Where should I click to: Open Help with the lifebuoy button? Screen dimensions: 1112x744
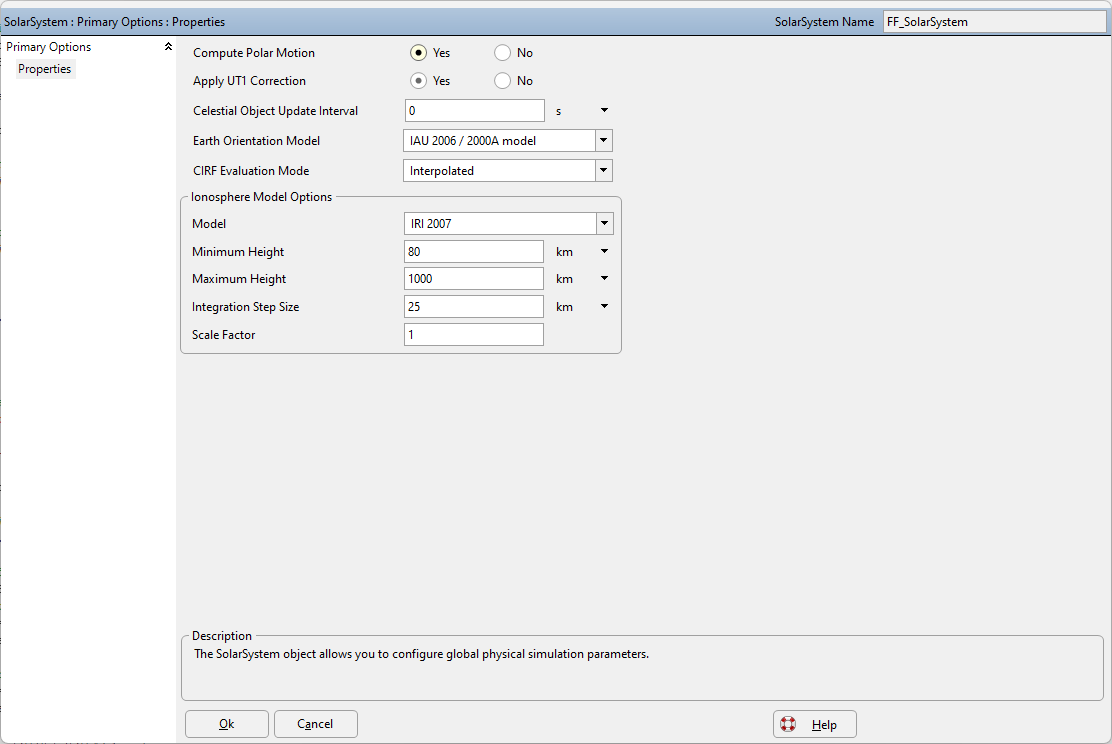[x=815, y=724]
